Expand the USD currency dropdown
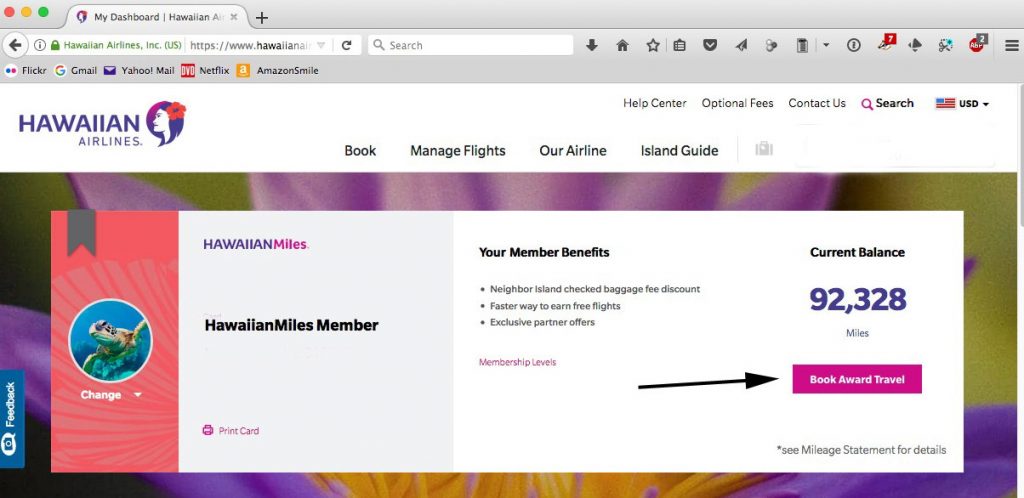Screen dimensions: 1024x498 point(963,104)
